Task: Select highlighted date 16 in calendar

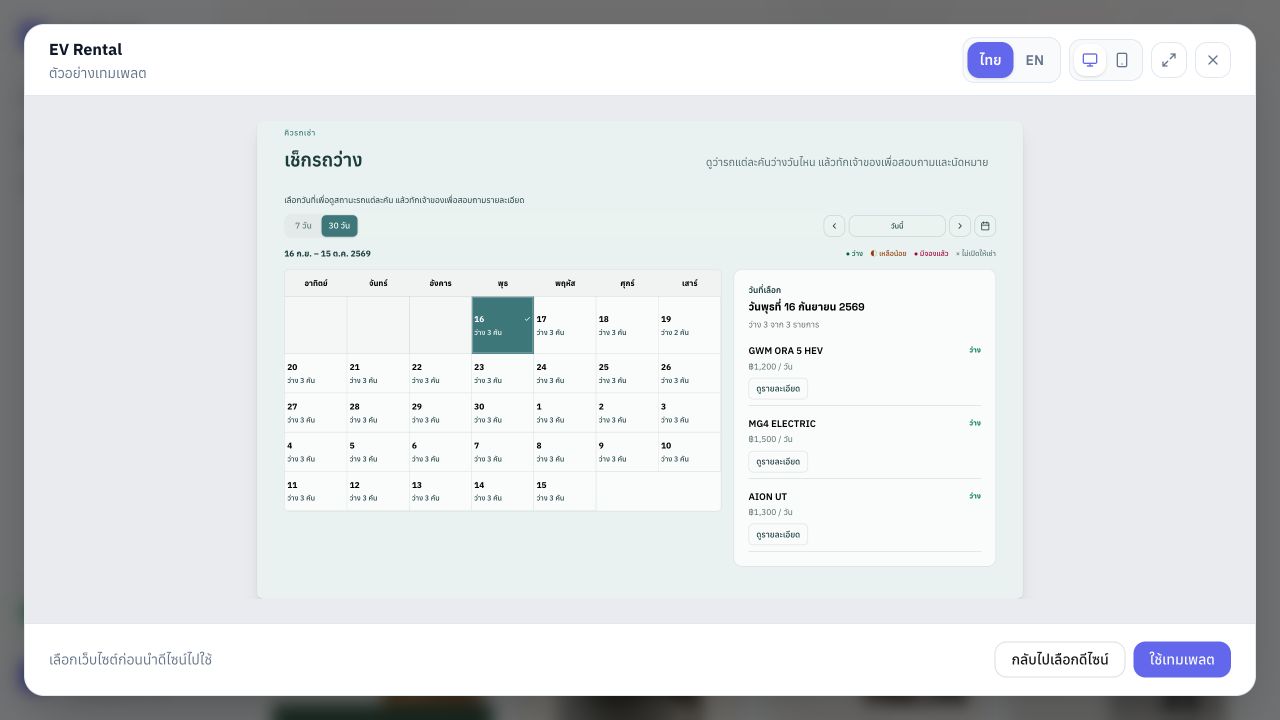Action: [x=503, y=325]
